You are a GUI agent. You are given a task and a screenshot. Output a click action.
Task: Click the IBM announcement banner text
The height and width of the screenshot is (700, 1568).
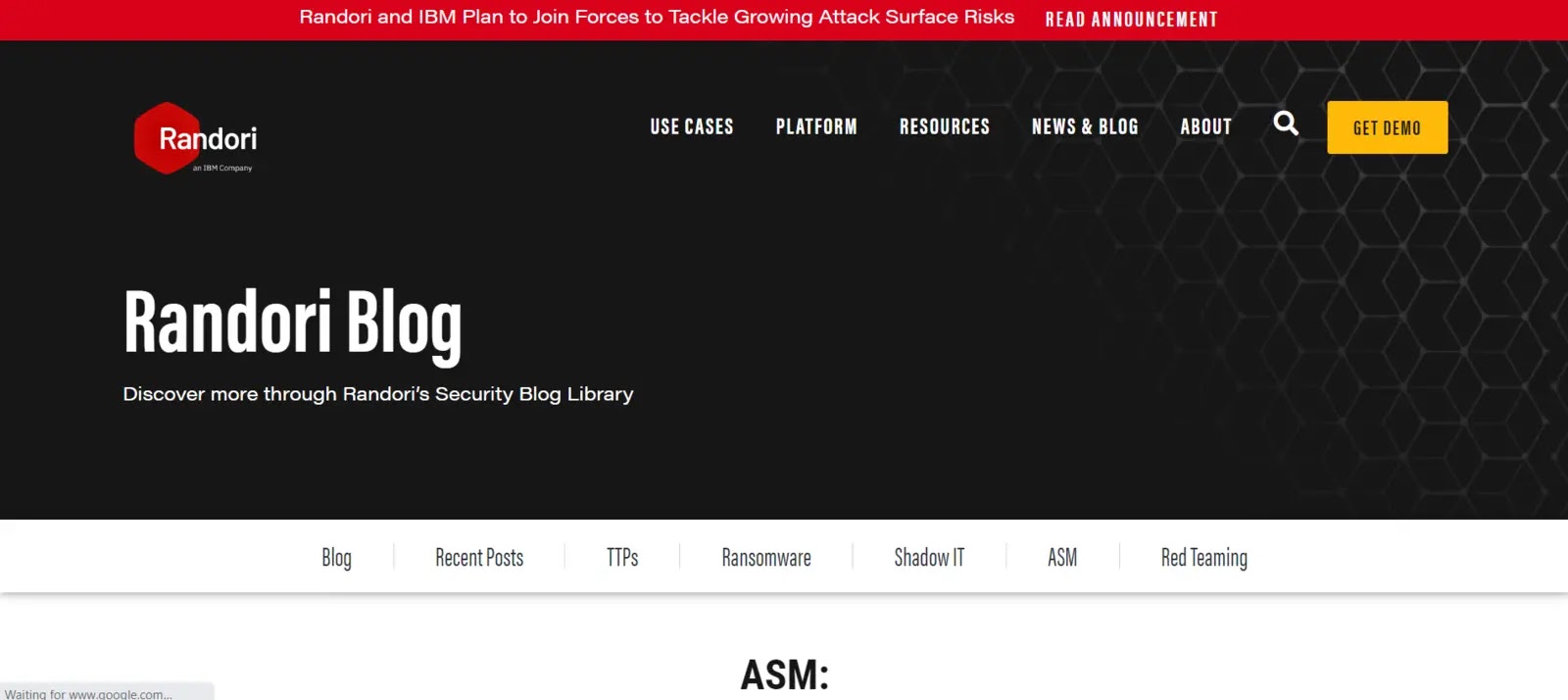click(657, 18)
